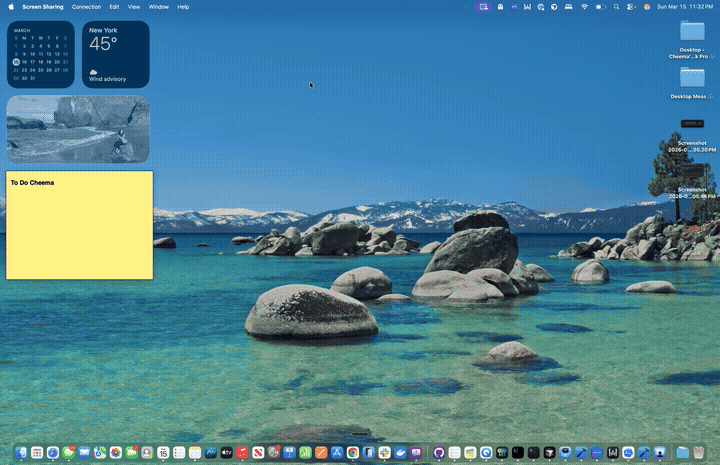Open GitHub Desktop from the Dock
The height and width of the screenshot is (465, 720).
click(x=439, y=453)
